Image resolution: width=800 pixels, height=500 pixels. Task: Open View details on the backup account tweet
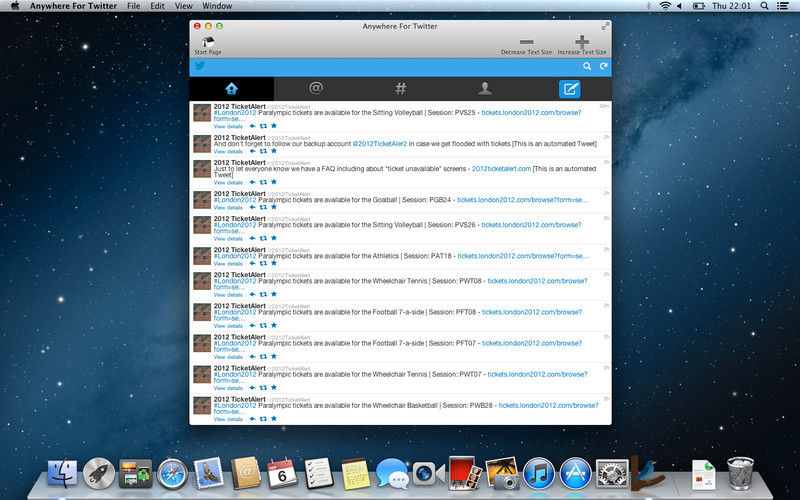(228, 152)
